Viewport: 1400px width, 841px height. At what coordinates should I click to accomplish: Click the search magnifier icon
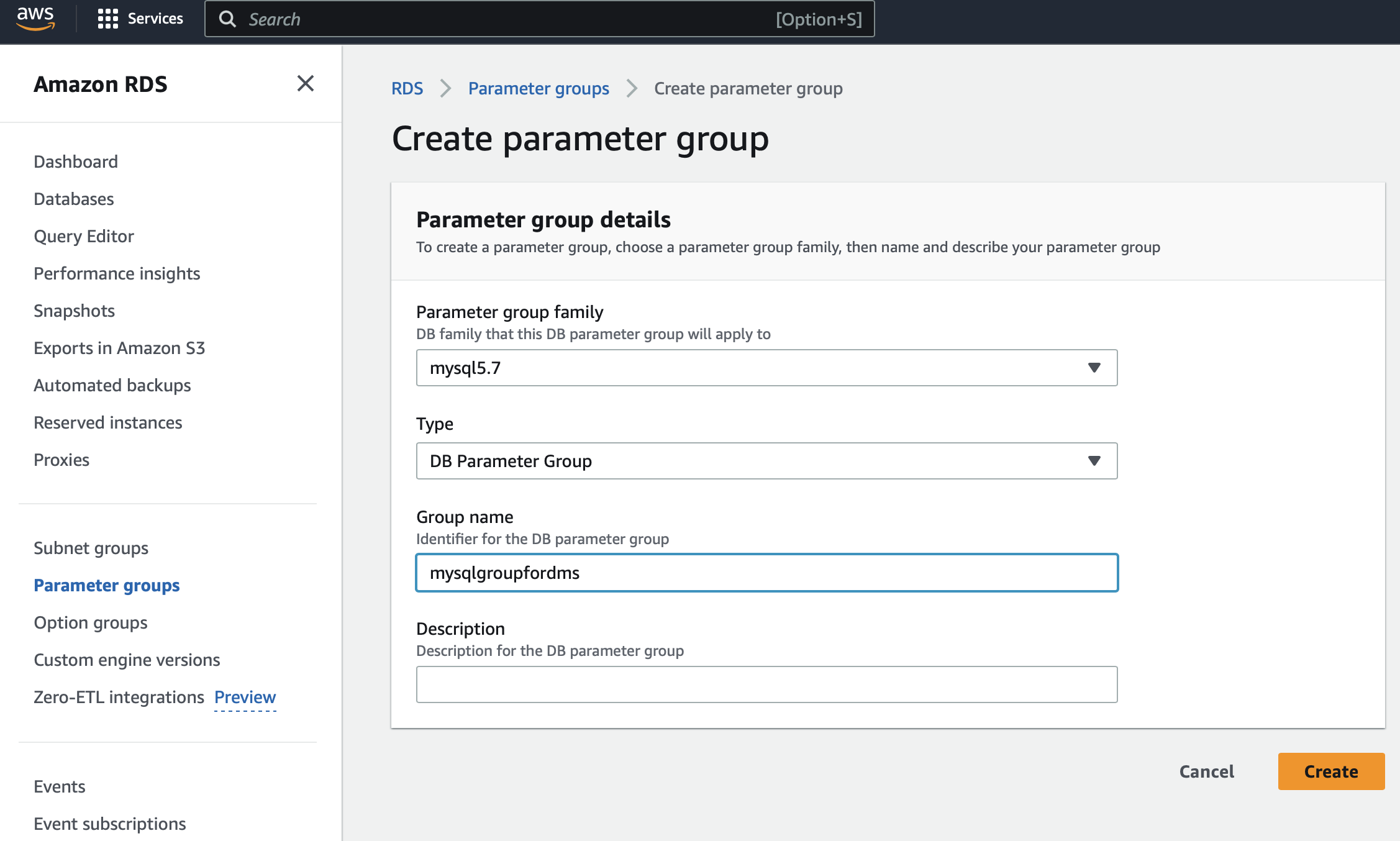[x=227, y=19]
